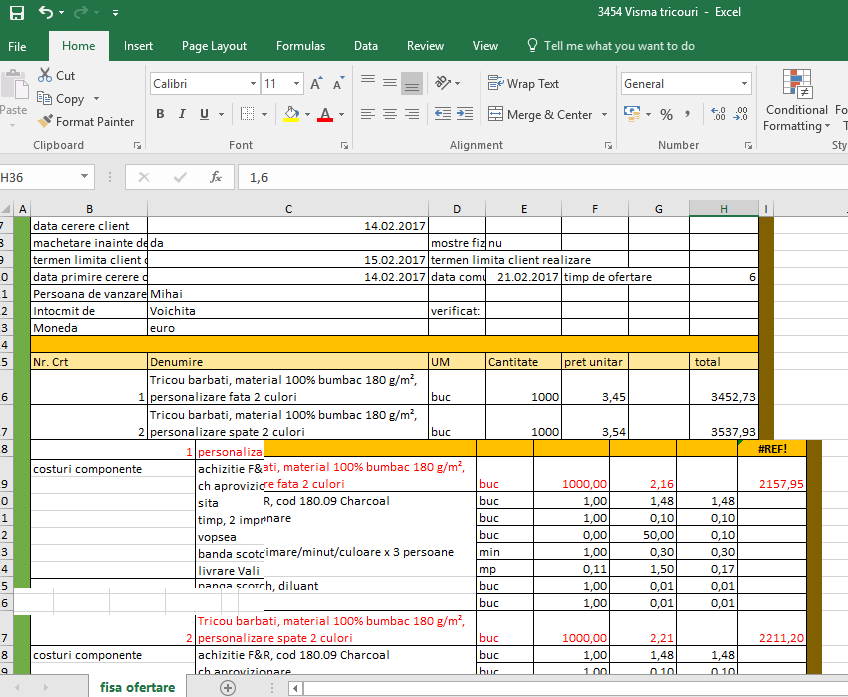
Task: Click the Format Painter tool
Action: (x=86, y=122)
